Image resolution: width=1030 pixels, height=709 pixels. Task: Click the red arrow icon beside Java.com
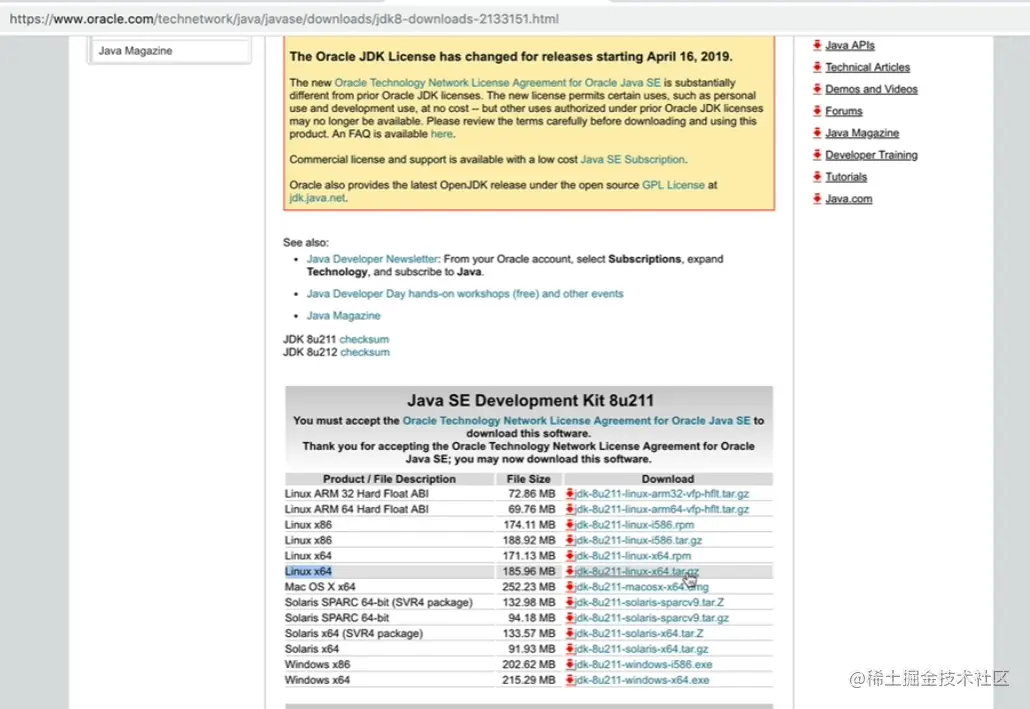click(x=817, y=198)
